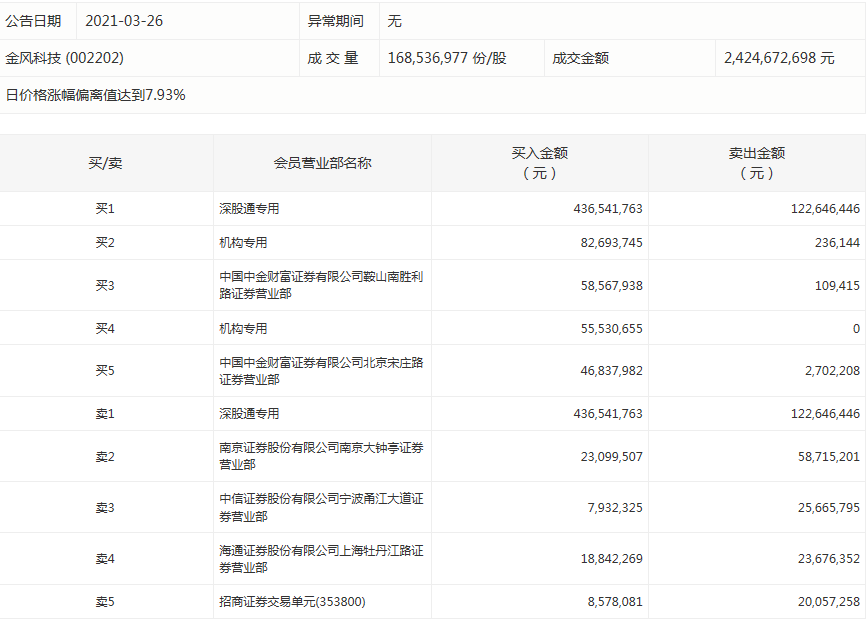The image size is (868, 622).
Task: Open 深股通专用 in the 卖1 row
Action: point(250,413)
